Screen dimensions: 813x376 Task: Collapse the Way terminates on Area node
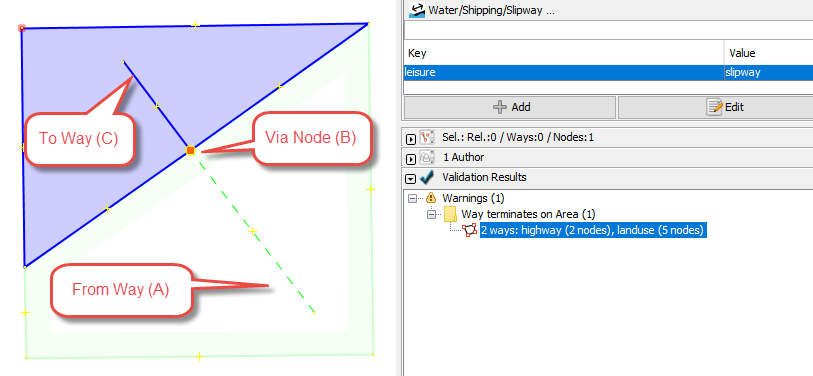click(431, 214)
